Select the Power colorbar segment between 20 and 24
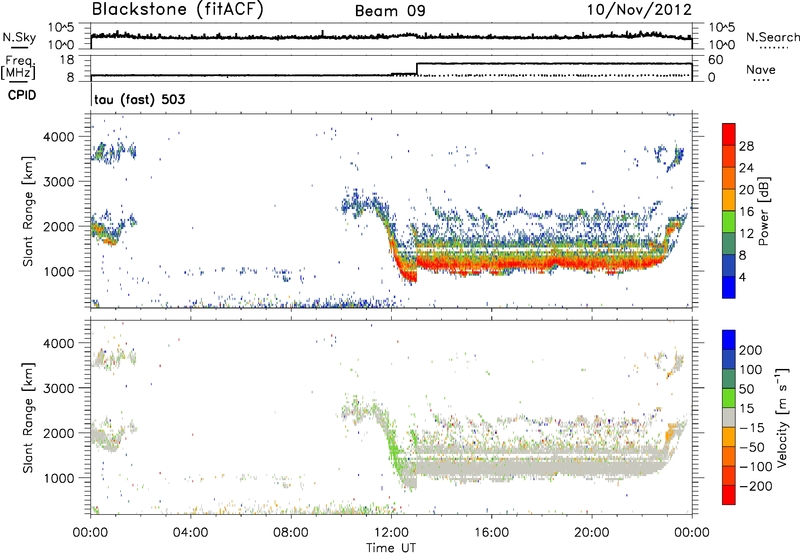This screenshot has width=800, height=554. [729, 178]
